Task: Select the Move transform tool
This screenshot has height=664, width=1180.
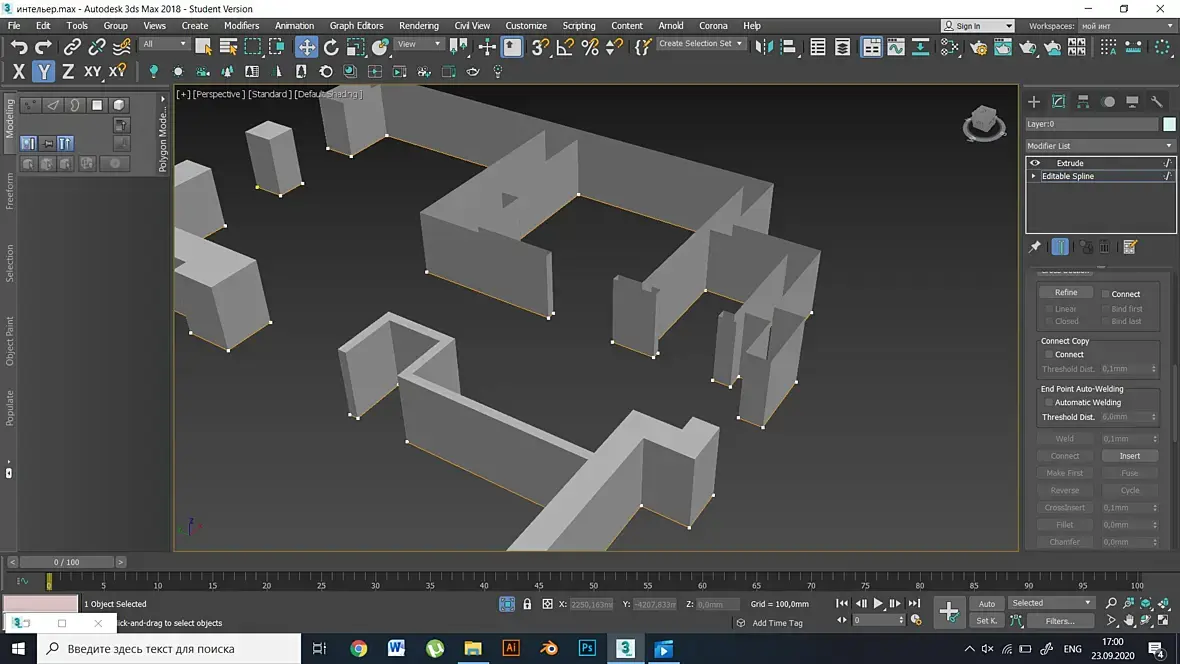Action: point(306,47)
